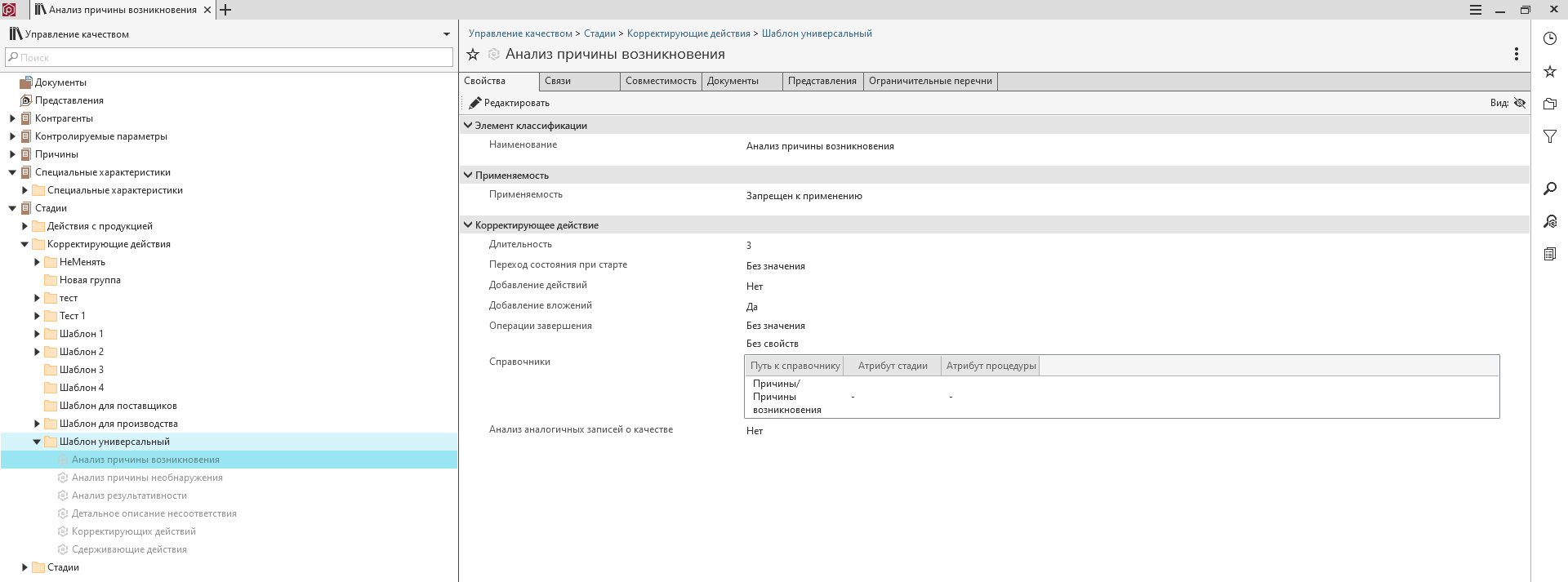1568x582 pixels.
Task: Click the documents list icon in sidebar
Action: (x=1549, y=254)
